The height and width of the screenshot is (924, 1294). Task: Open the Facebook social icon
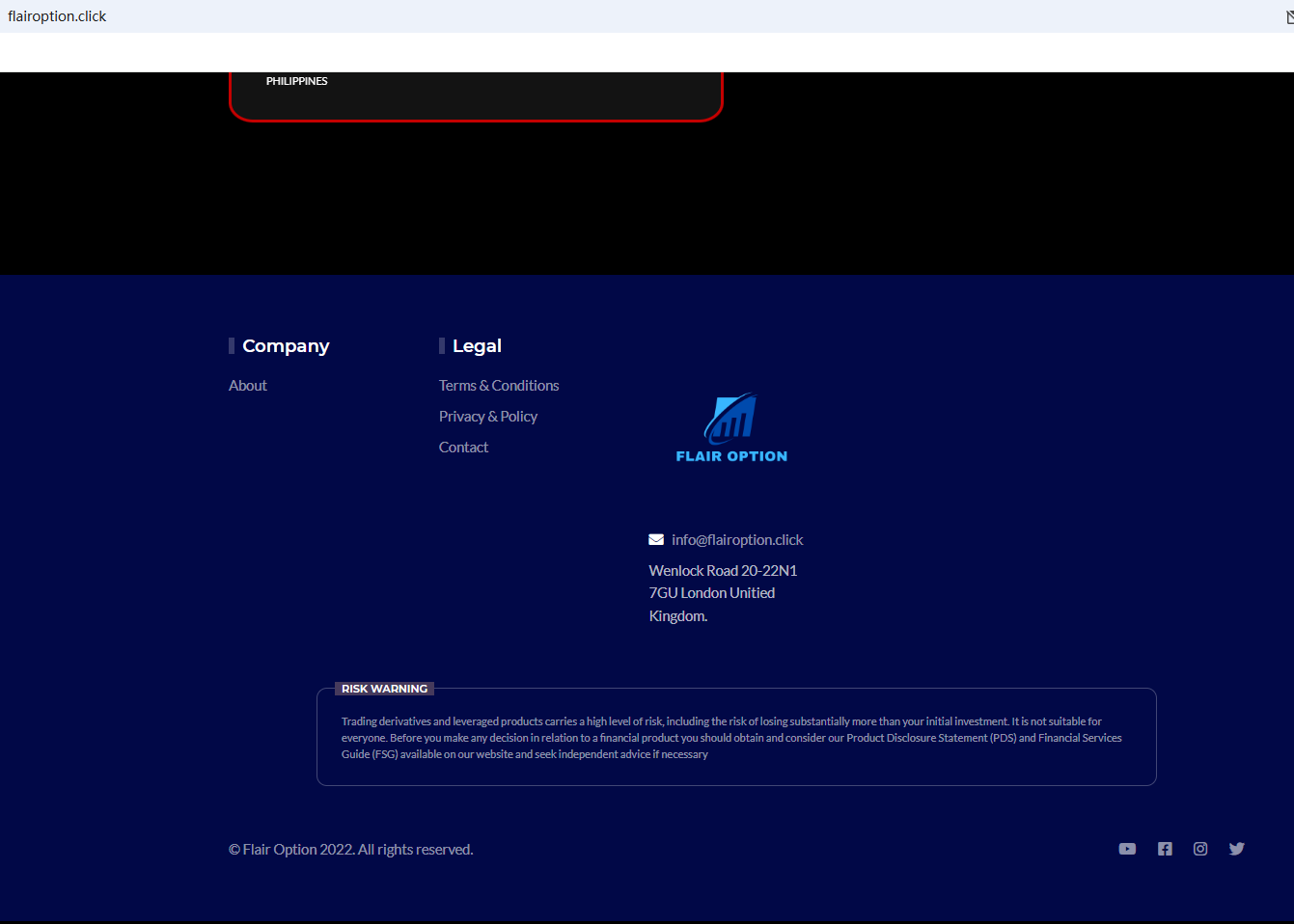(x=1165, y=849)
